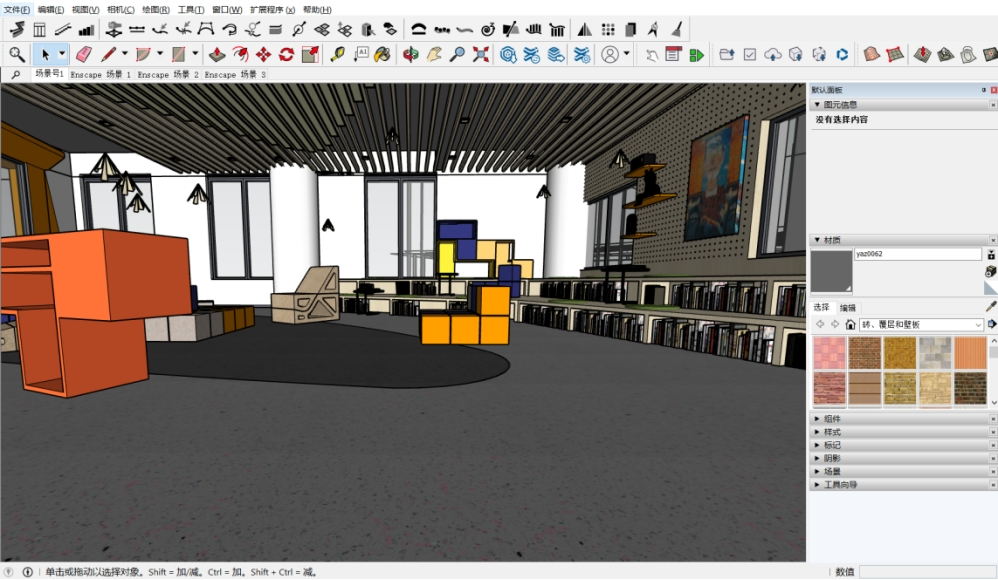Activate the Move tool with red arrows
Image resolution: width=998 pixels, height=580 pixels.
(263, 54)
